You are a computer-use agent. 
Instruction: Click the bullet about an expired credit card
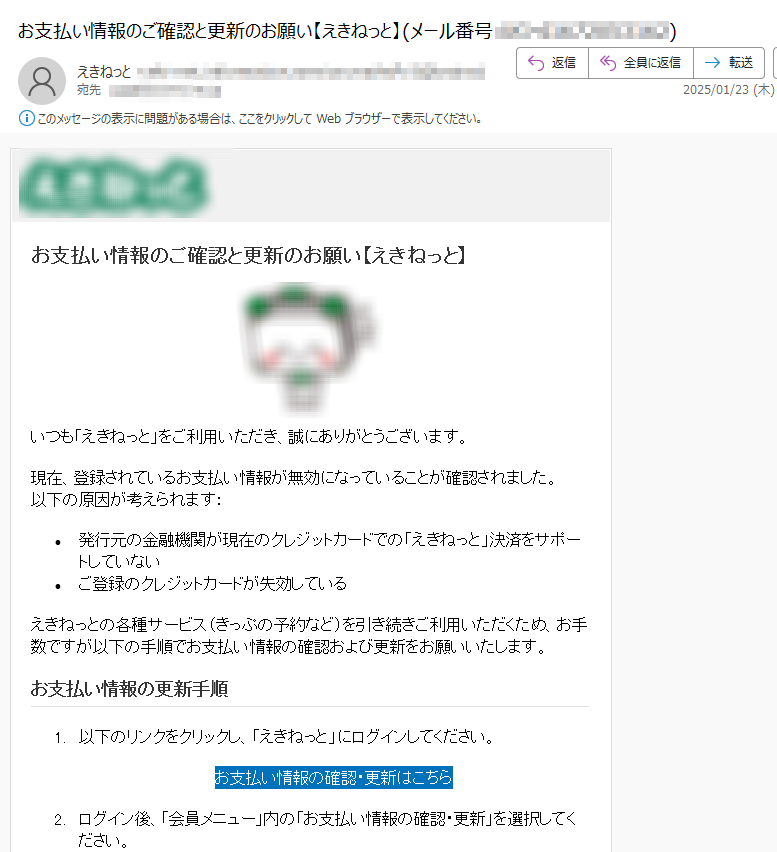click(x=212, y=584)
